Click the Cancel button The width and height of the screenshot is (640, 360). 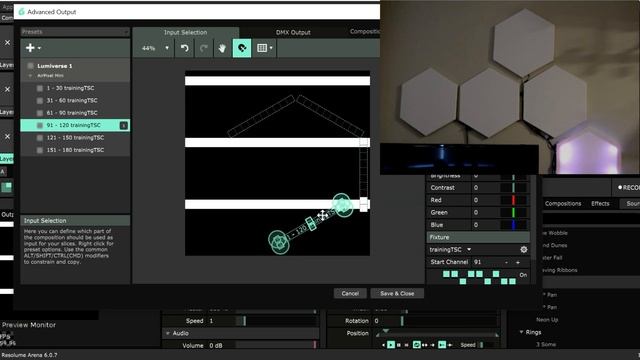click(x=350, y=293)
